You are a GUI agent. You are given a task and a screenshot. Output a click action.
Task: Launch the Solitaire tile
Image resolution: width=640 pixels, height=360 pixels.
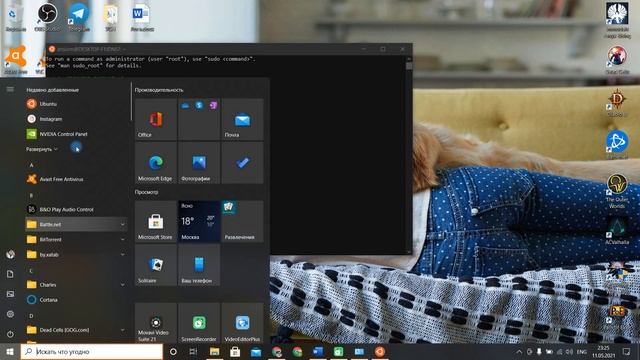click(156, 265)
